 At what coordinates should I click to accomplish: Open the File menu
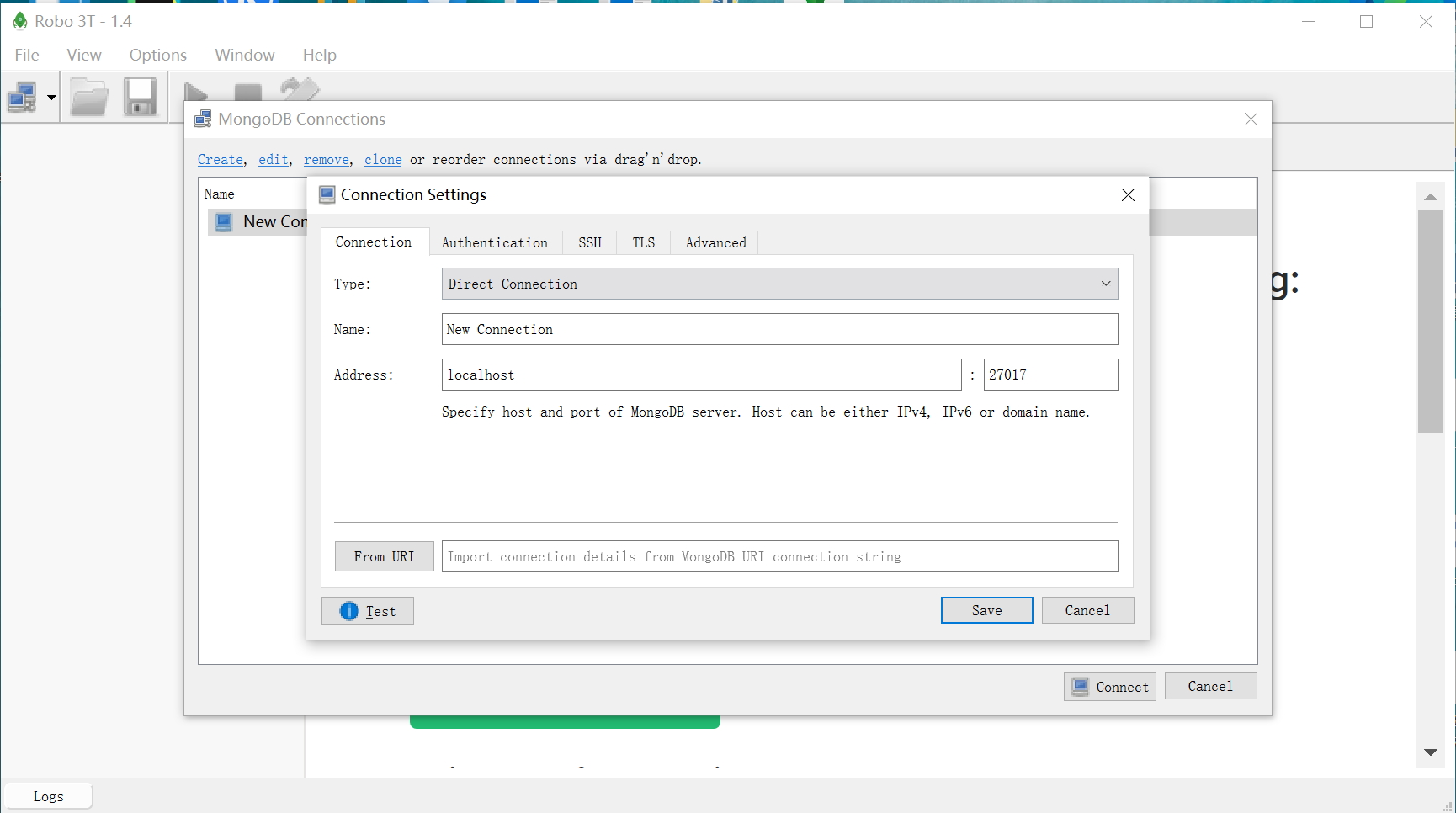[x=27, y=55]
